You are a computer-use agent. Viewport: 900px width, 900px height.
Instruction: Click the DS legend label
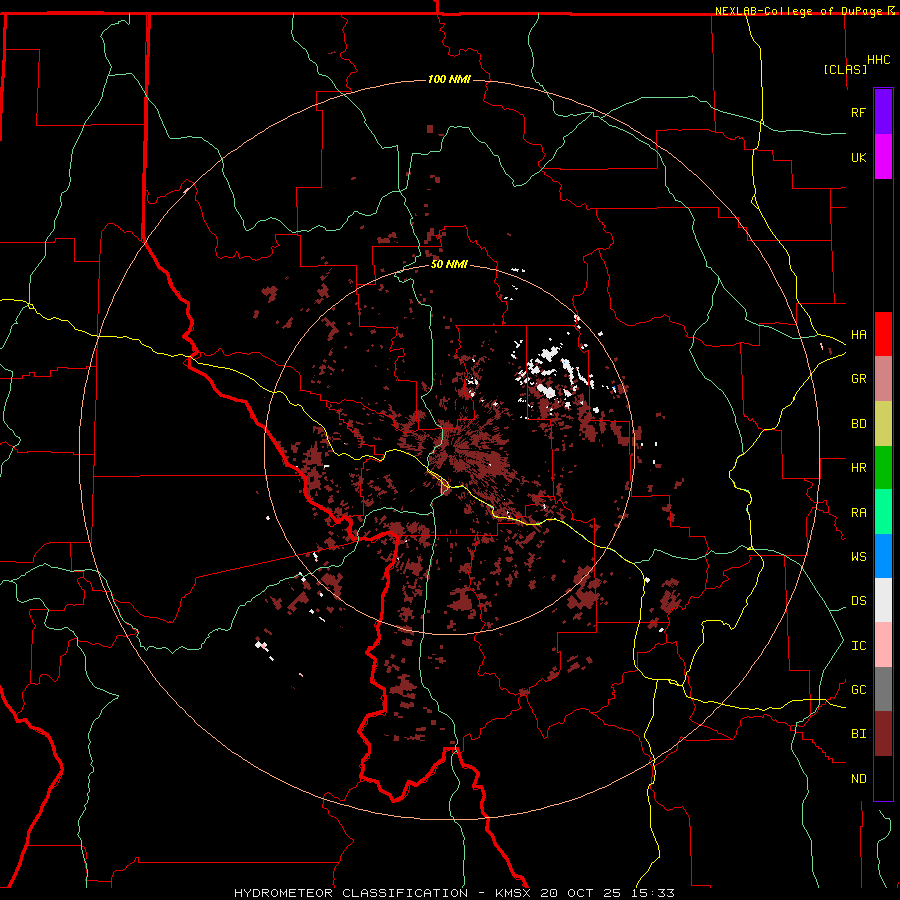pos(858,600)
